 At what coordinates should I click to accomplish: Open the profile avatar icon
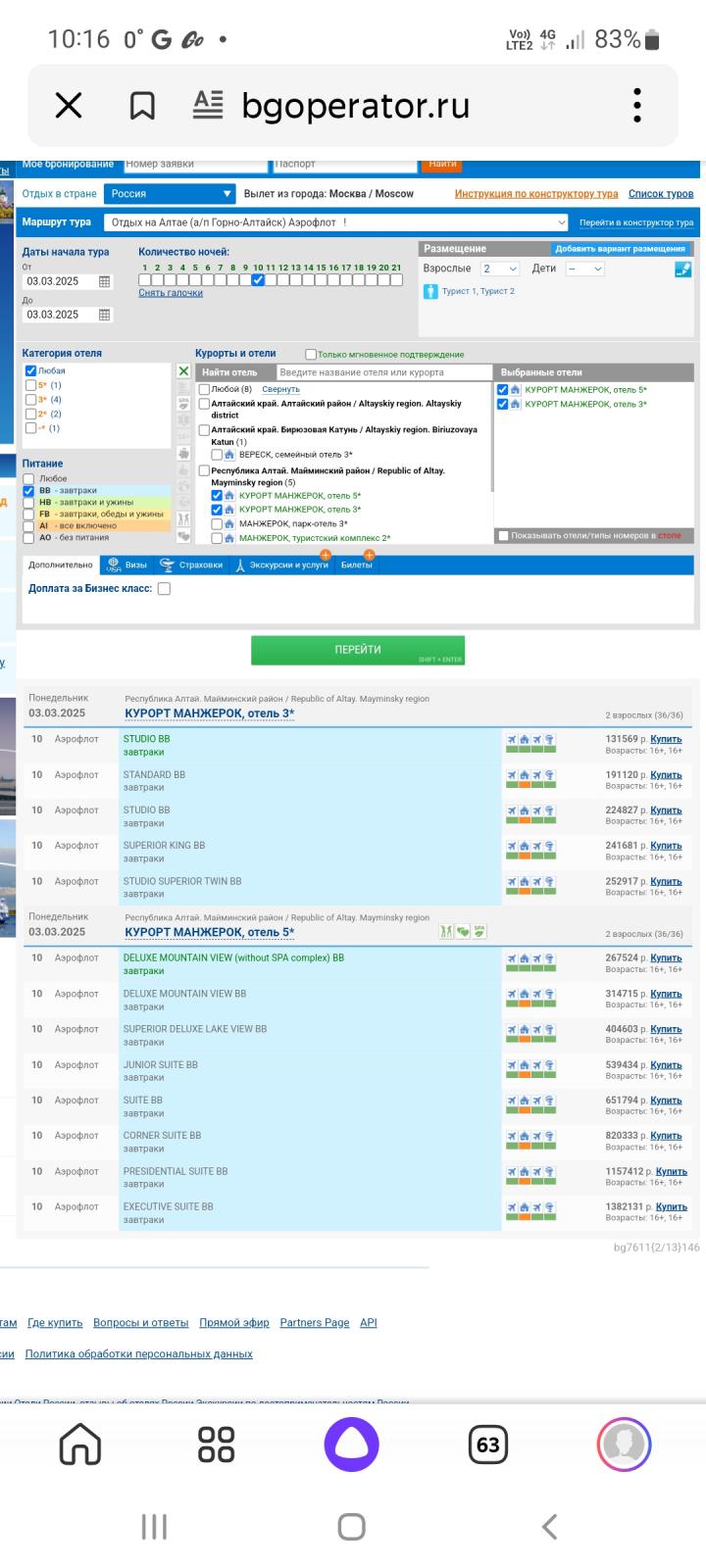click(625, 1445)
